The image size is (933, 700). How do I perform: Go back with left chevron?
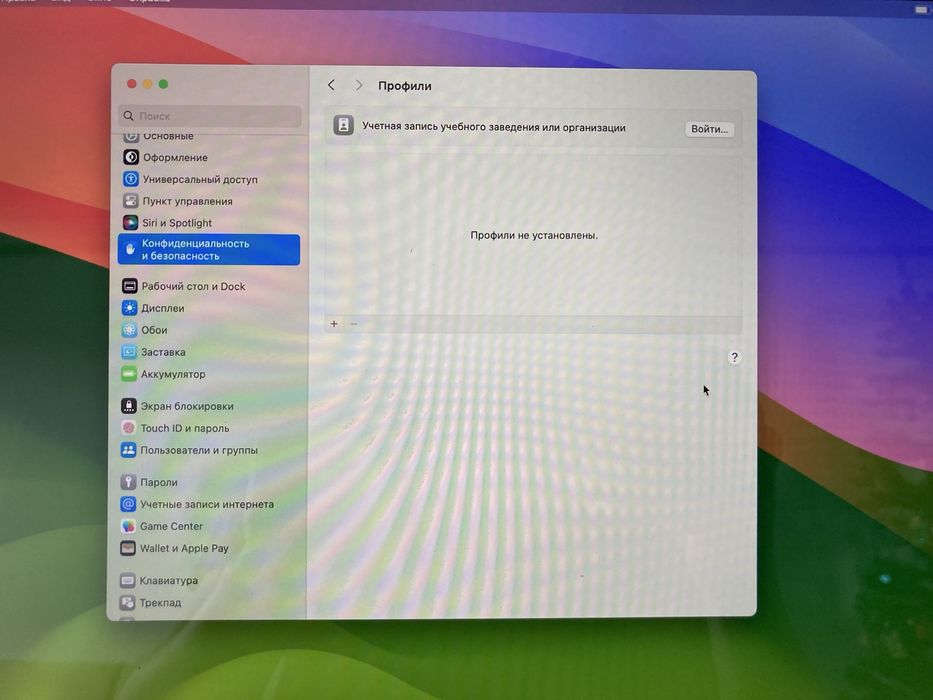pyautogui.click(x=331, y=85)
